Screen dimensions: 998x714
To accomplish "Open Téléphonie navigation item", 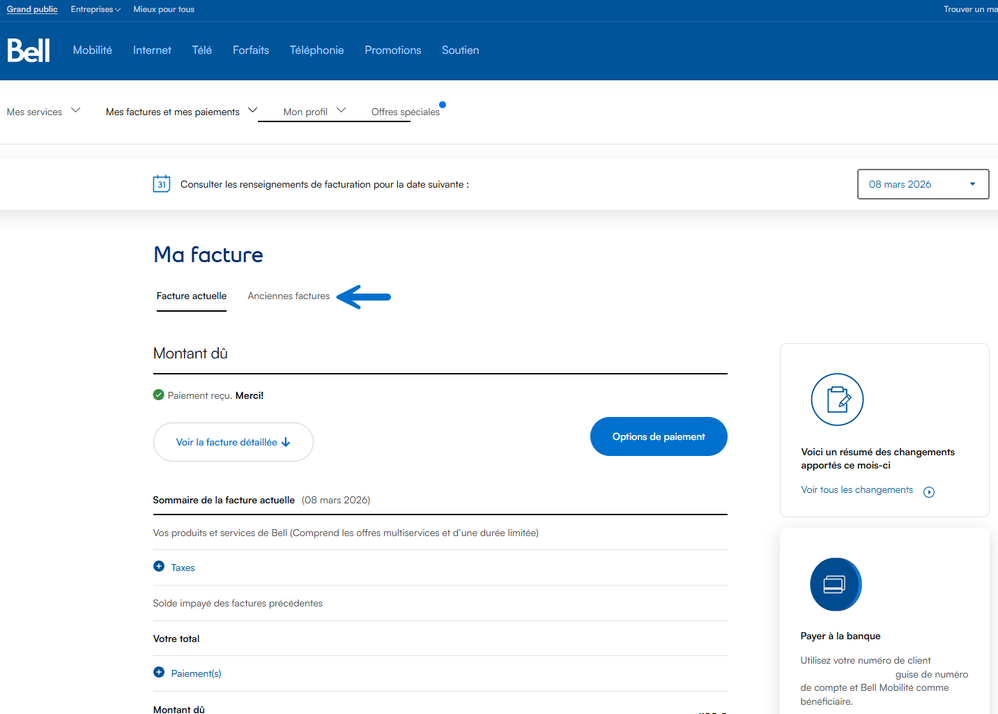I will pyautogui.click(x=316, y=50).
